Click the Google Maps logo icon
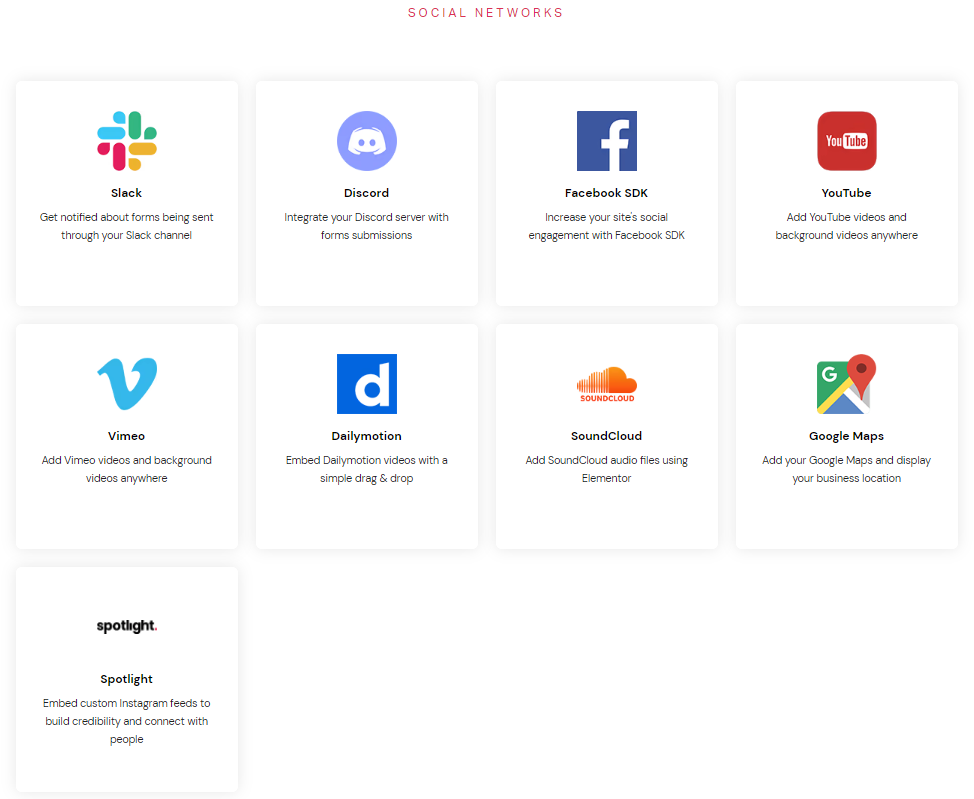Viewport: 974px width, 799px height. tap(847, 384)
